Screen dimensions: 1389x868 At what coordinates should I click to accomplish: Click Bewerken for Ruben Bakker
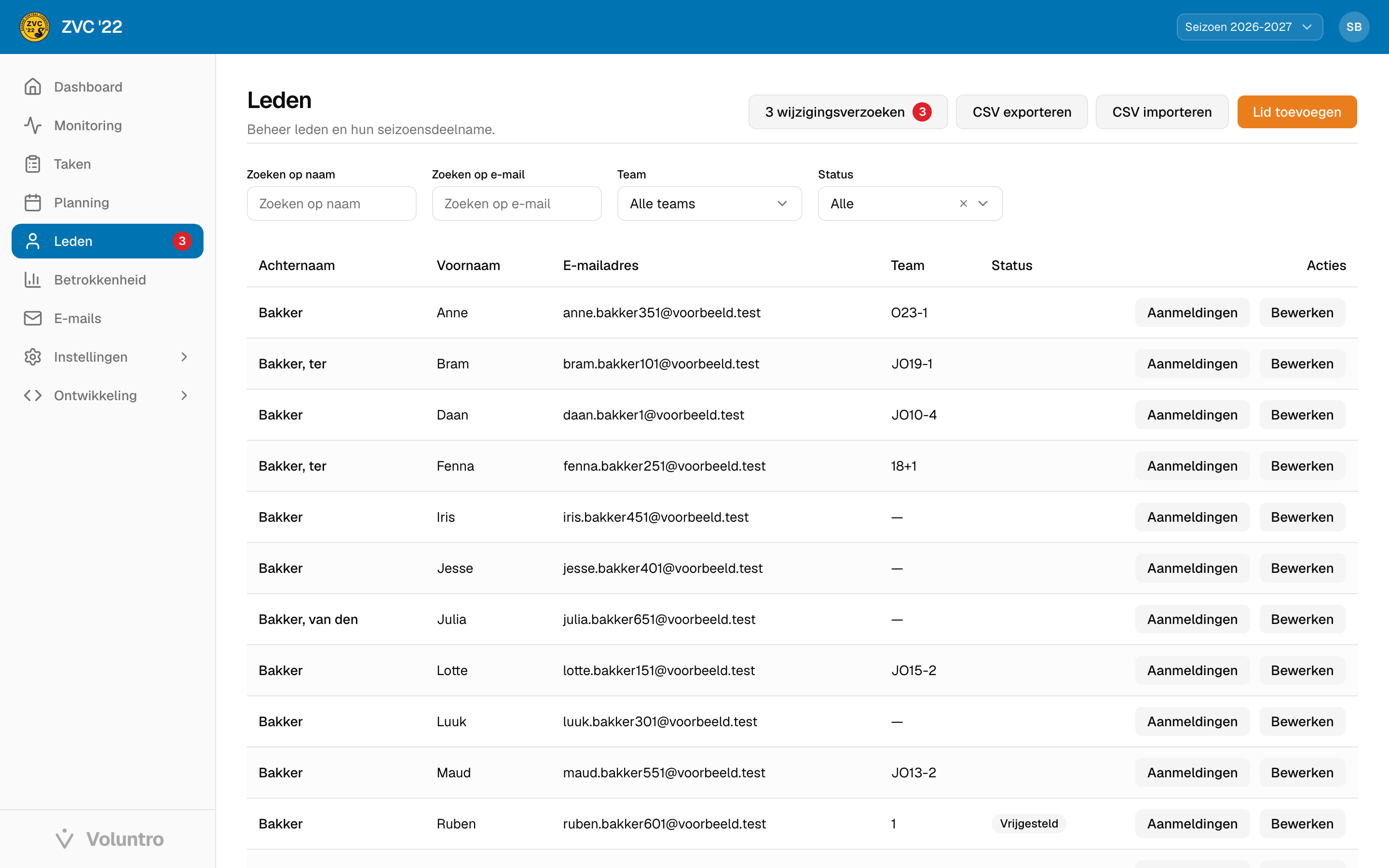pyautogui.click(x=1302, y=823)
